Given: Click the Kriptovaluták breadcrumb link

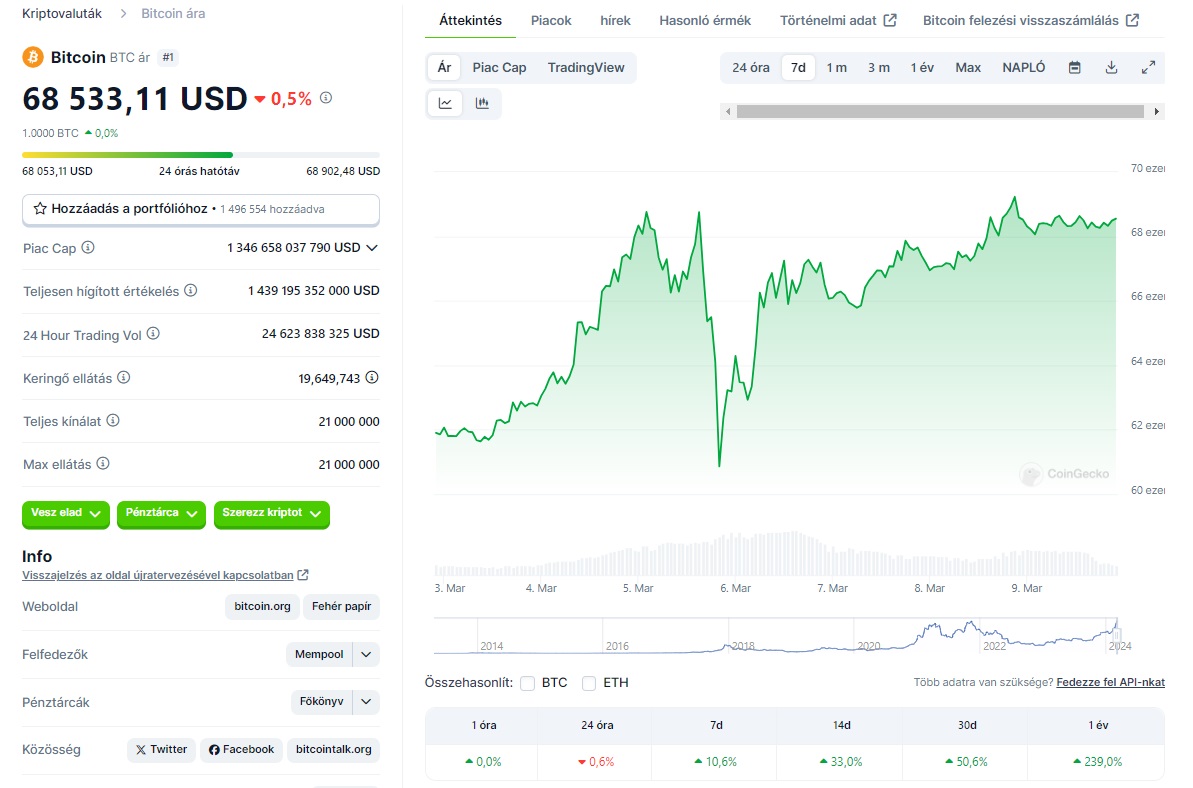Looking at the screenshot, I should click(62, 14).
